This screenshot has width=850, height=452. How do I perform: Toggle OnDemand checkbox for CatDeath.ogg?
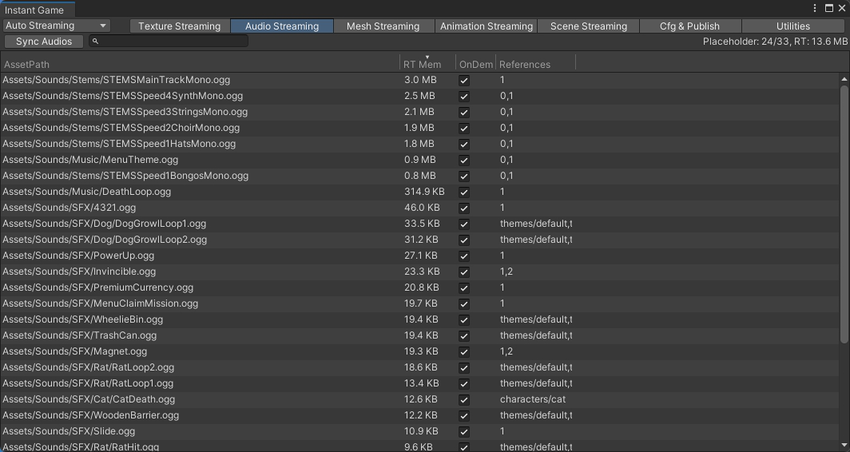464,399
